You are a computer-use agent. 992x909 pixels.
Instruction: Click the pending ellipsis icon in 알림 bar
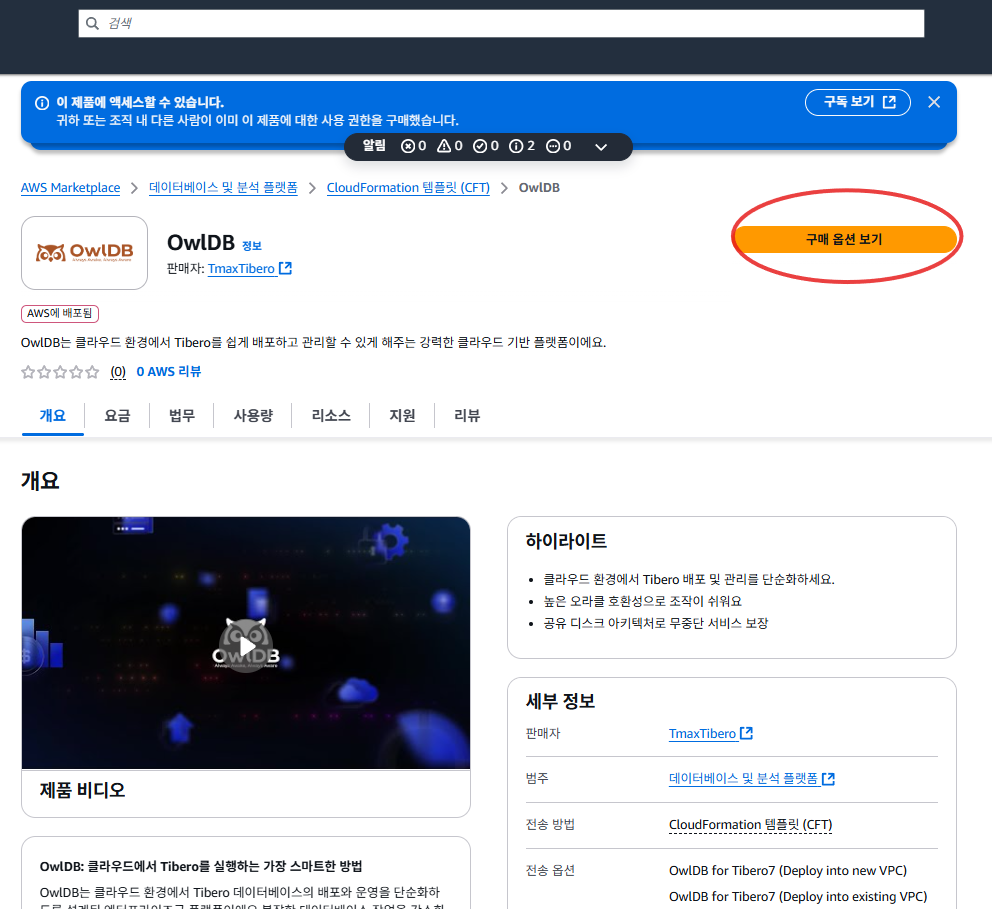553,146
